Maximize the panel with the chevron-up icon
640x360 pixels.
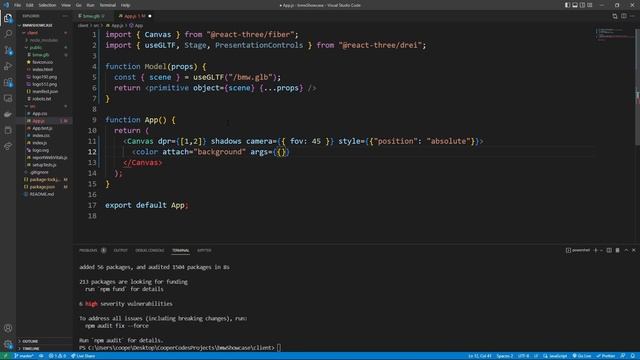(626, 250)
